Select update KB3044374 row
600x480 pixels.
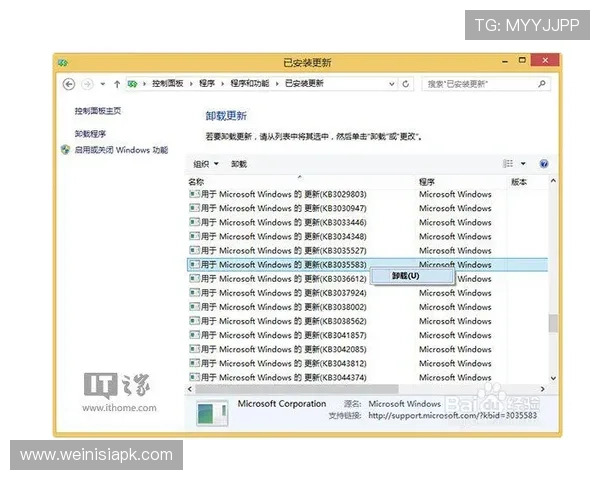[x=367, y=377]
